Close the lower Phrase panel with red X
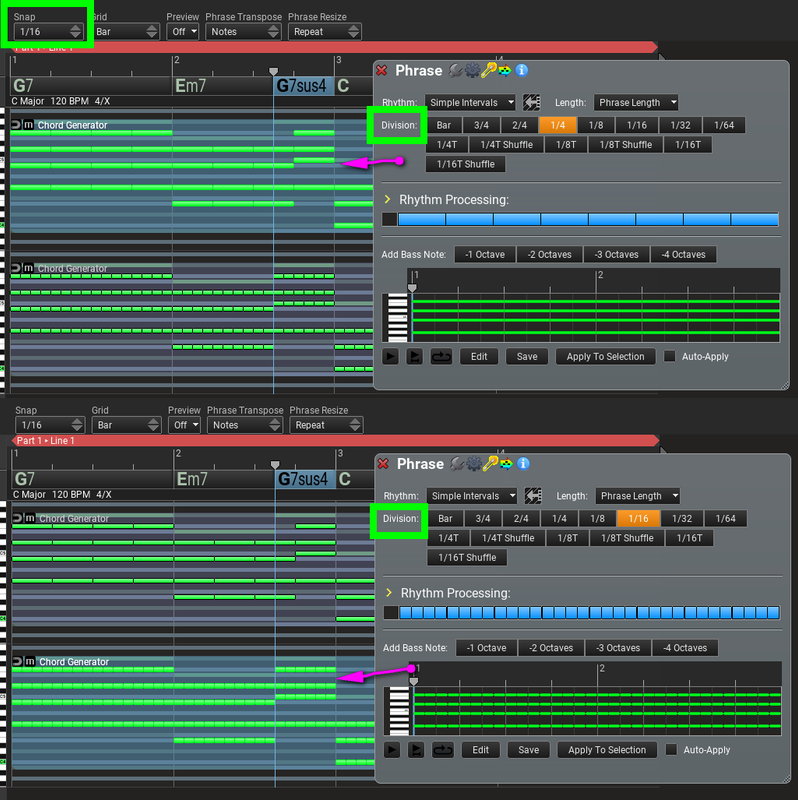 tap(383, 464)
